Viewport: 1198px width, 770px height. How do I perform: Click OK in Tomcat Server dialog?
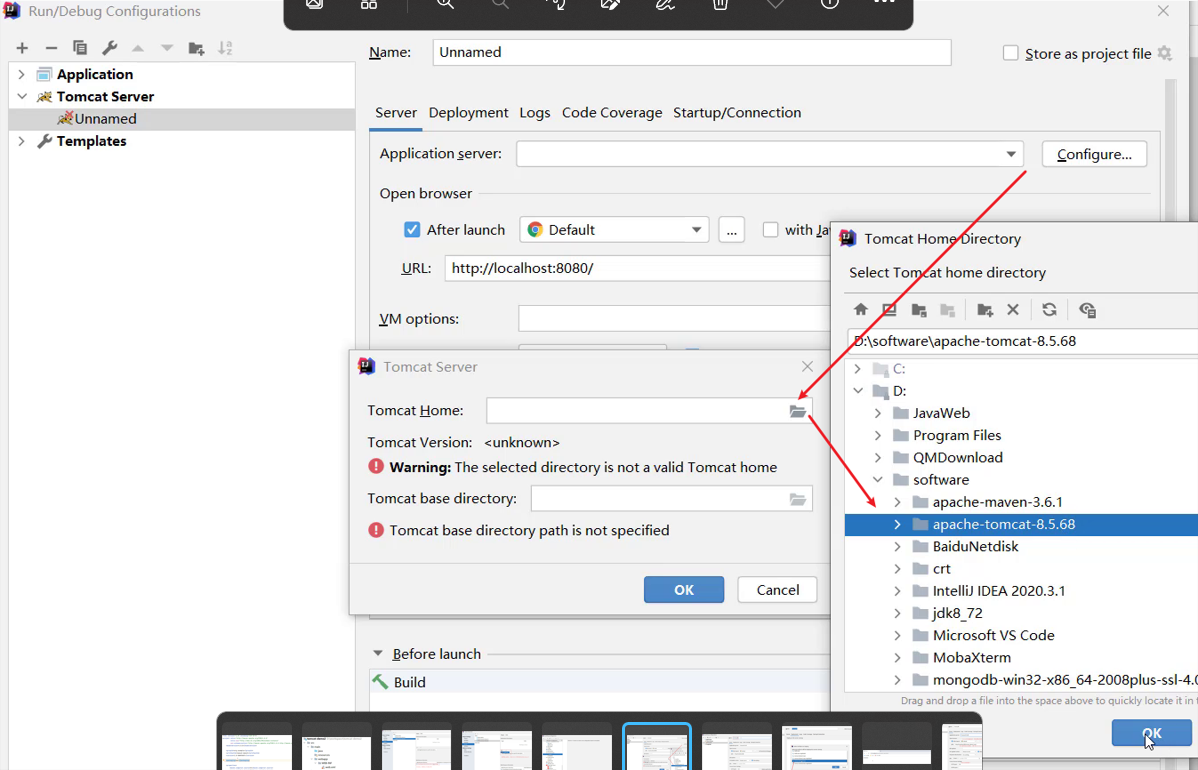[x=684, y=590]
